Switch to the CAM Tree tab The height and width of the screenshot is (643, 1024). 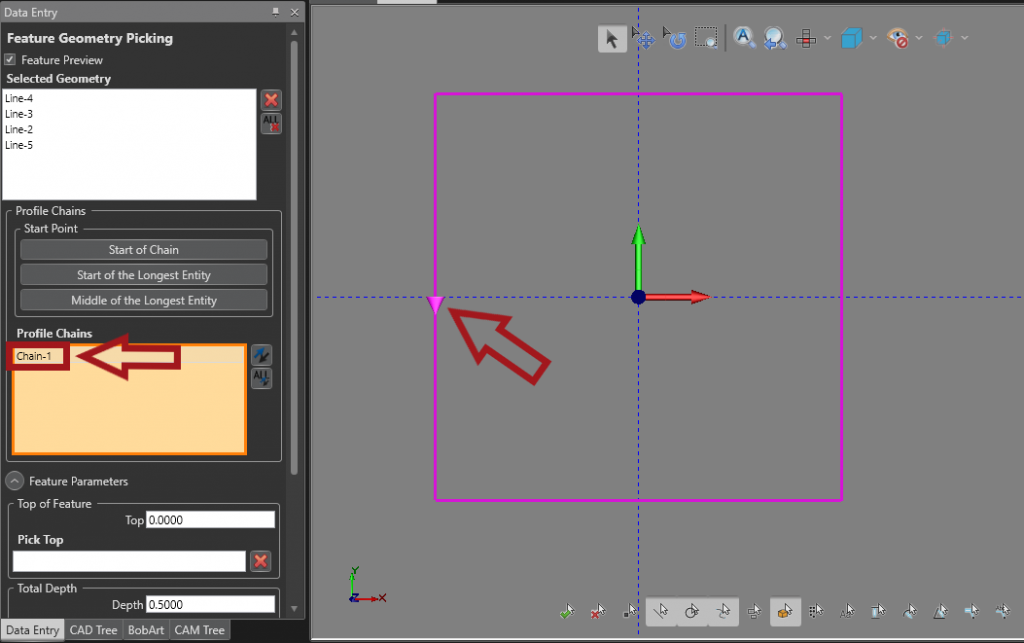[198, 630]
